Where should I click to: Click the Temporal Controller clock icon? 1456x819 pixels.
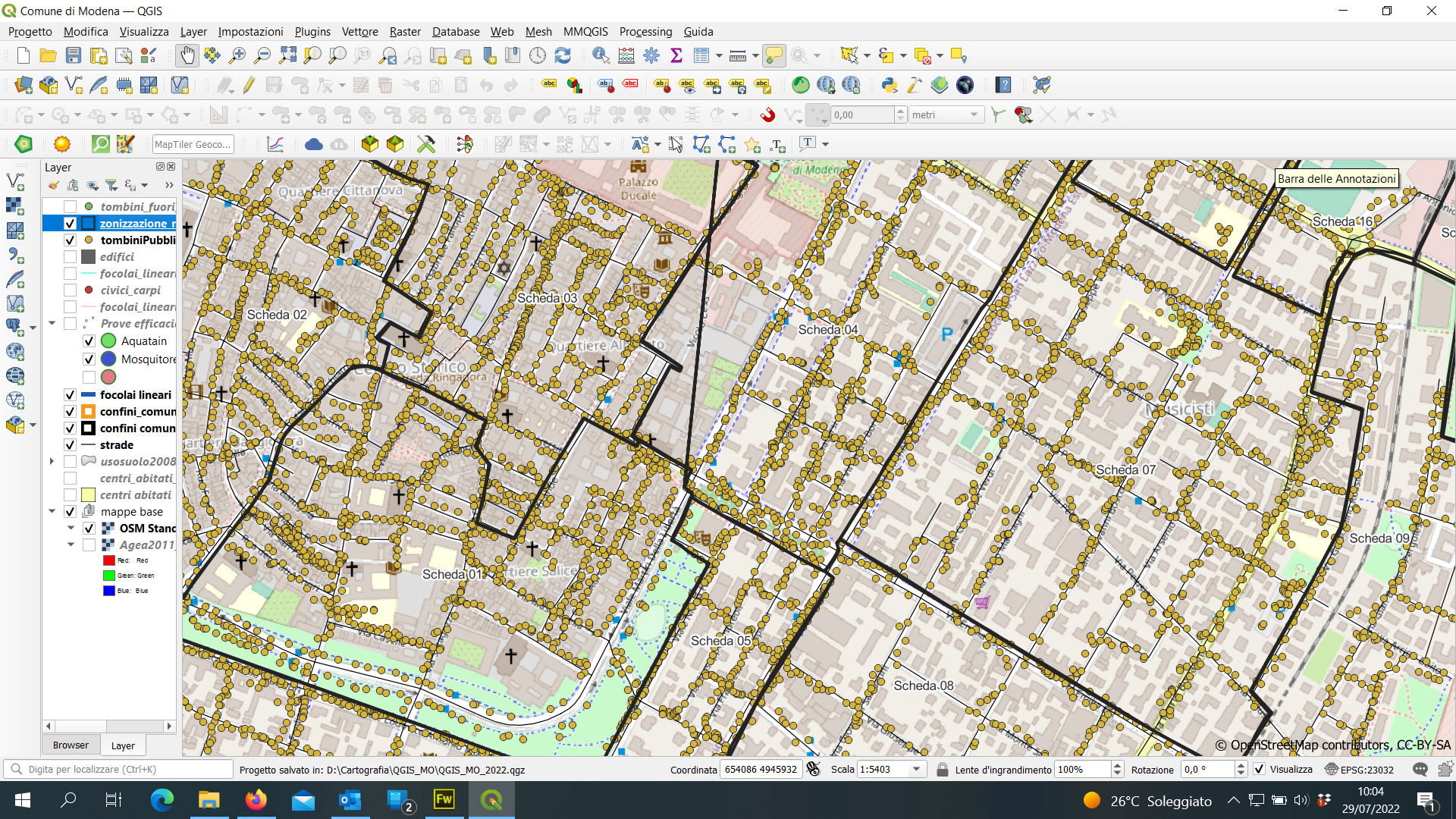(x=538, y=55)
